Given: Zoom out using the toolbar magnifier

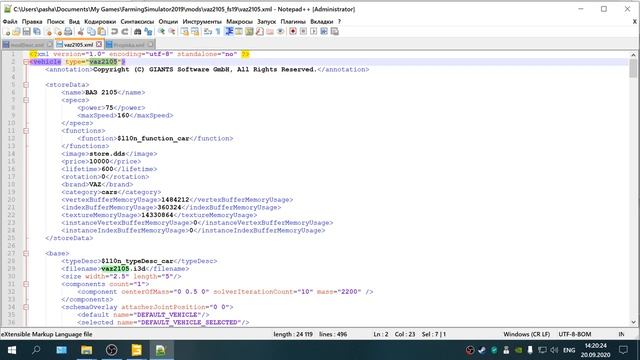Looking at the screenshot, I should [x=172, y=31].
